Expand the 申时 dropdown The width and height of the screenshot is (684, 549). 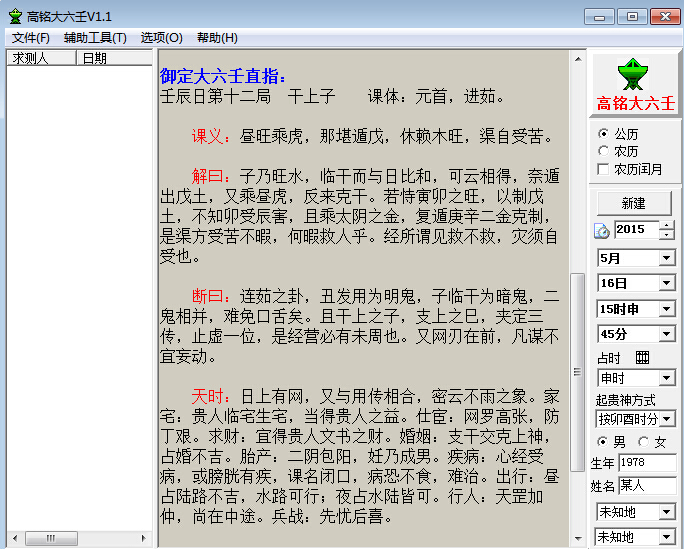point(667,378)
